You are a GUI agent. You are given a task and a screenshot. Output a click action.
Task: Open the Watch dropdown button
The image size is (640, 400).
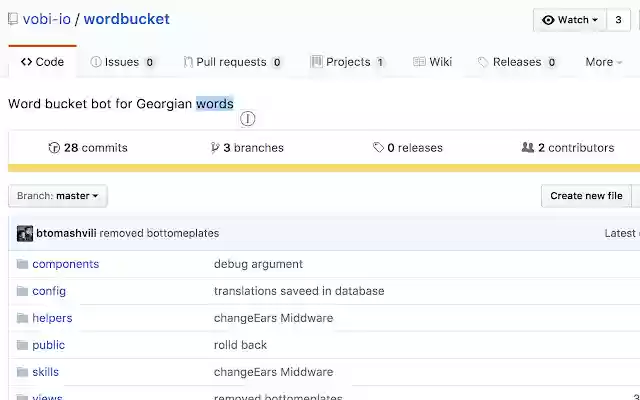click(570, 20)
